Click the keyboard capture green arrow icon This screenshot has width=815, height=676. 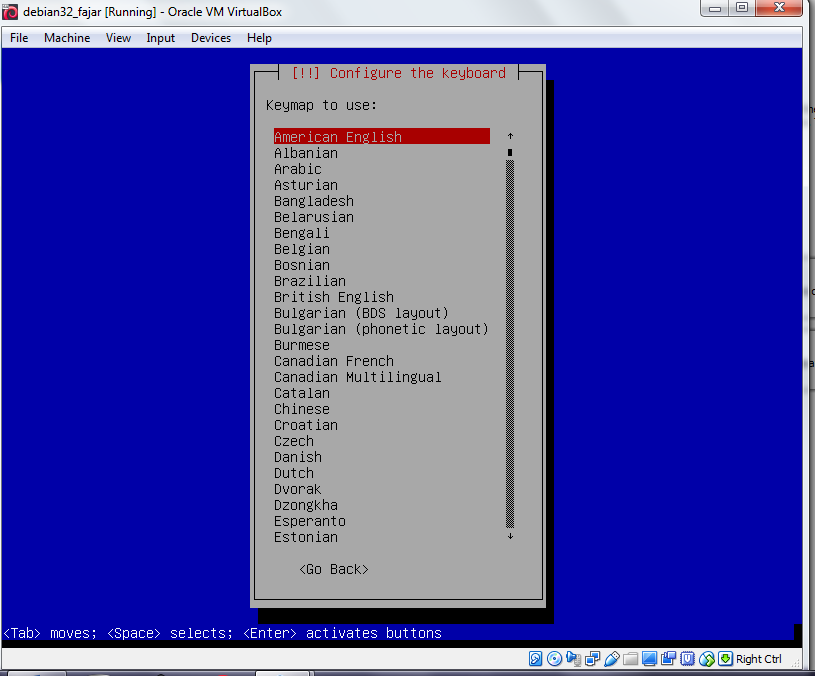pos(726,659)
